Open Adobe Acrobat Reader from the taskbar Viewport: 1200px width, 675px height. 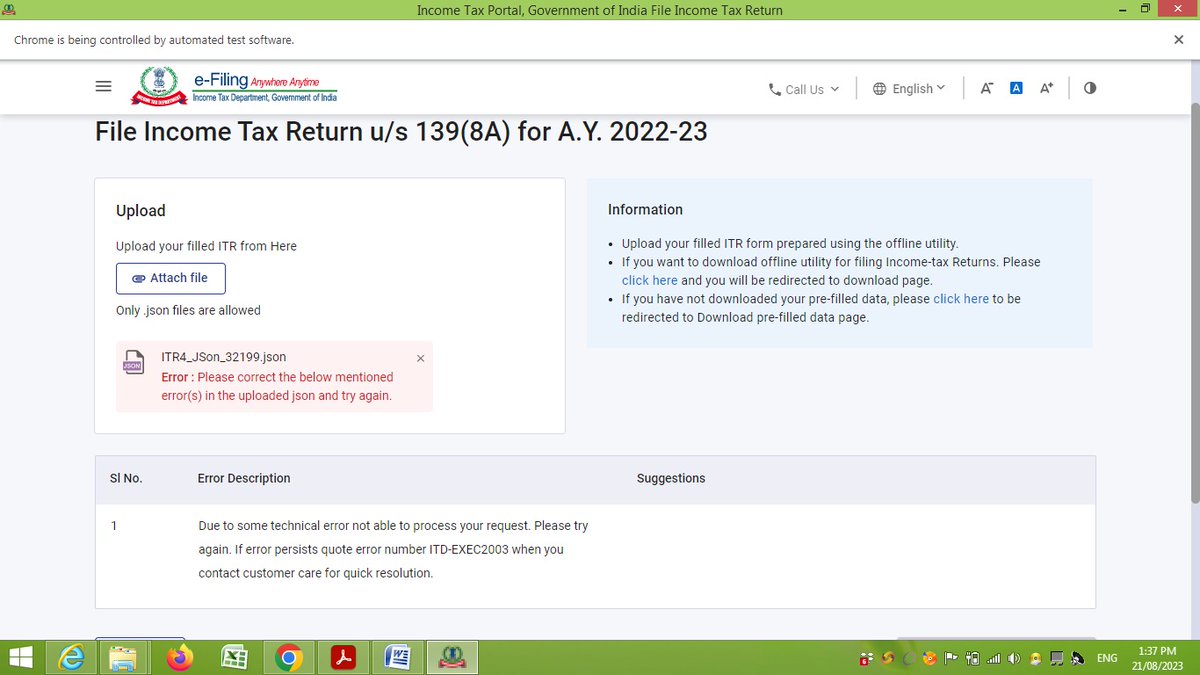[344, 657]
